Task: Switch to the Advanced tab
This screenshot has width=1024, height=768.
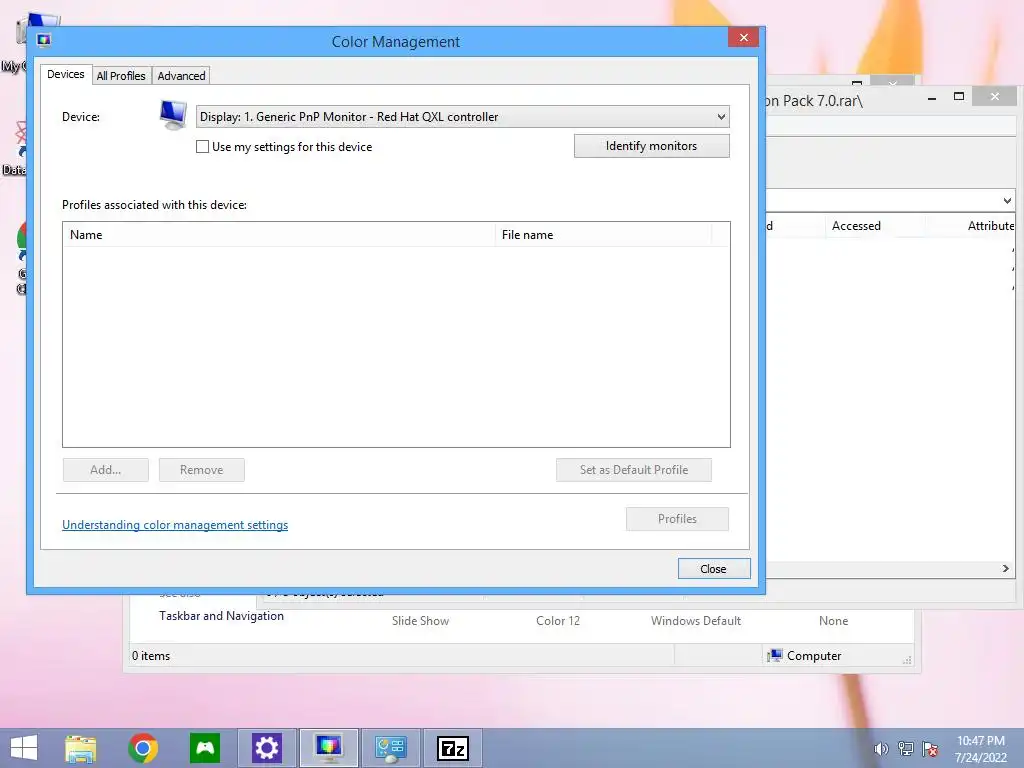Action: tap(182, 76)
